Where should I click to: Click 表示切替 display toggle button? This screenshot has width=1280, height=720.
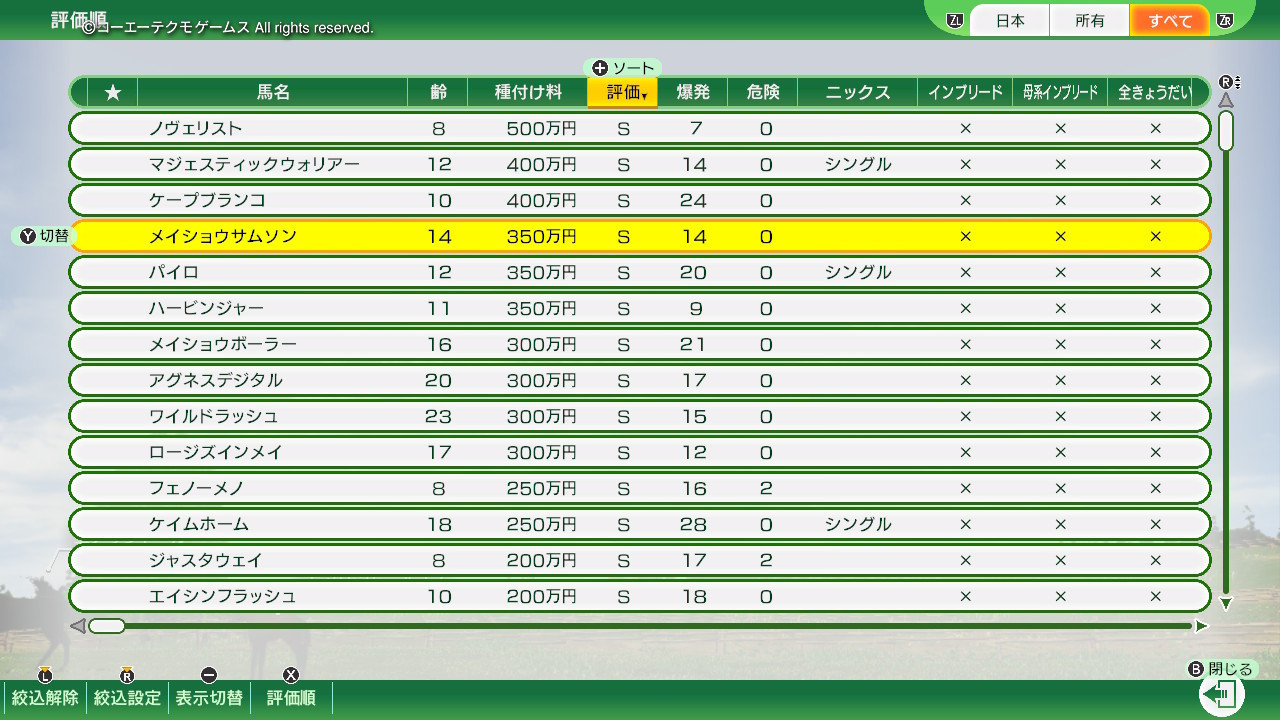pos(209,698)
